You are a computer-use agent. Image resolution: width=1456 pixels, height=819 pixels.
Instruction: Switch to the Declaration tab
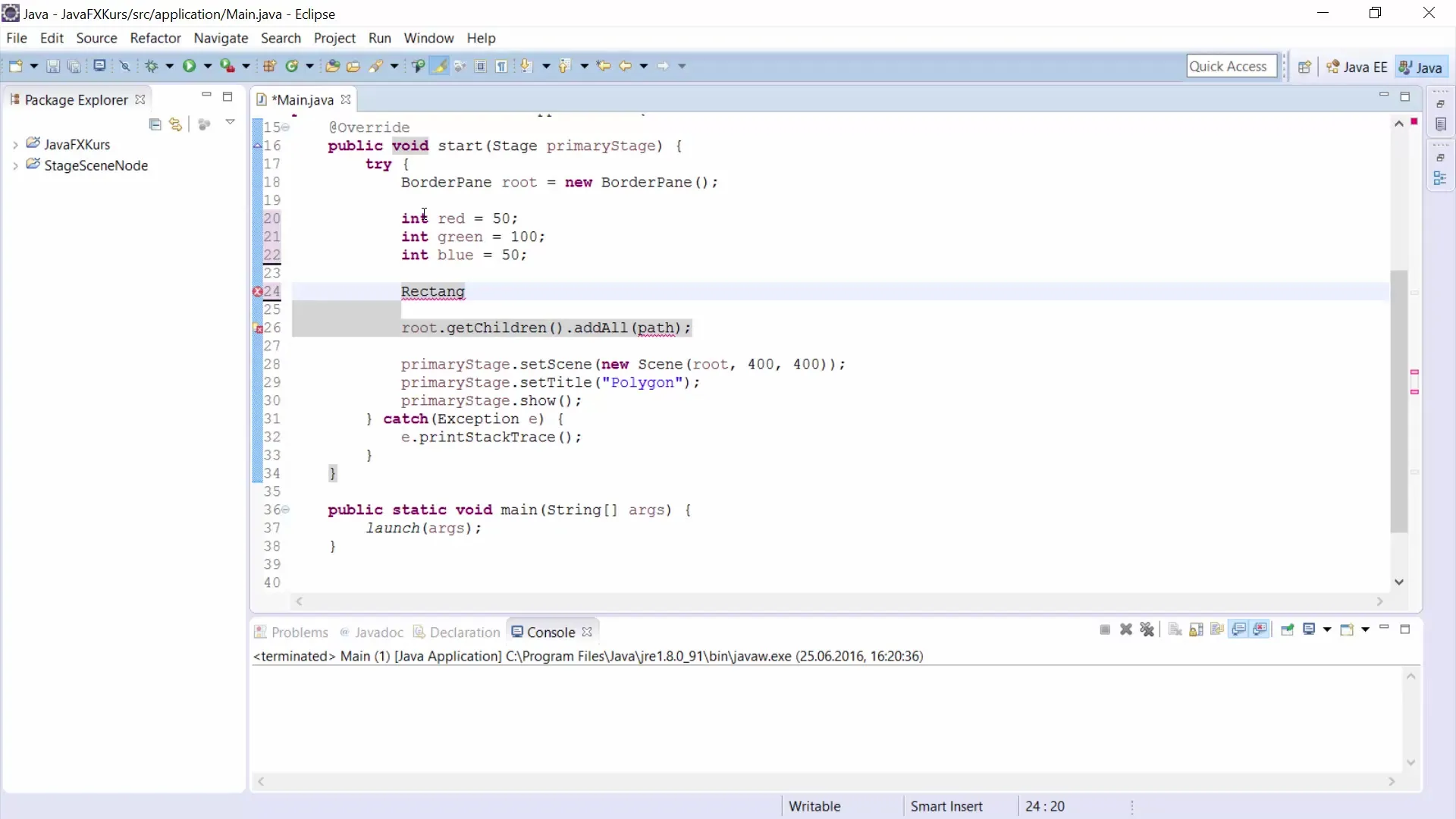457,632
